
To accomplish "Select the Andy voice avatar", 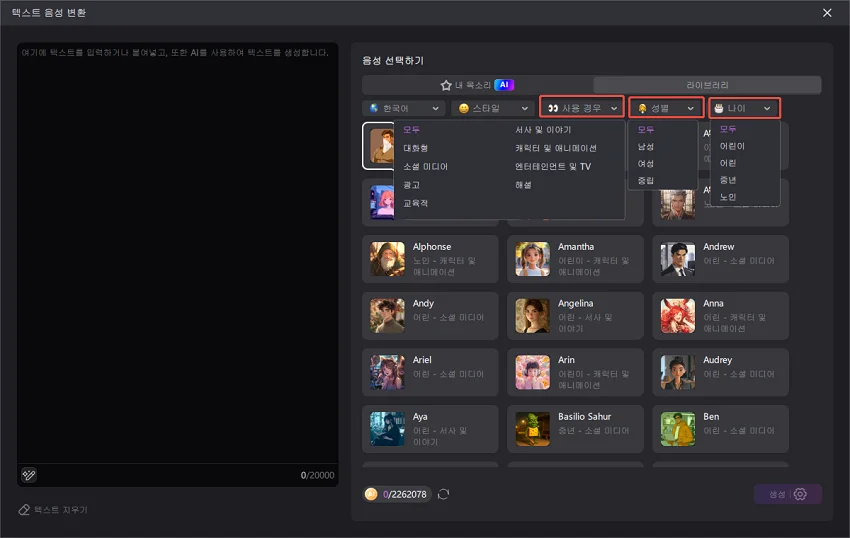I will [x=387, y=316].
